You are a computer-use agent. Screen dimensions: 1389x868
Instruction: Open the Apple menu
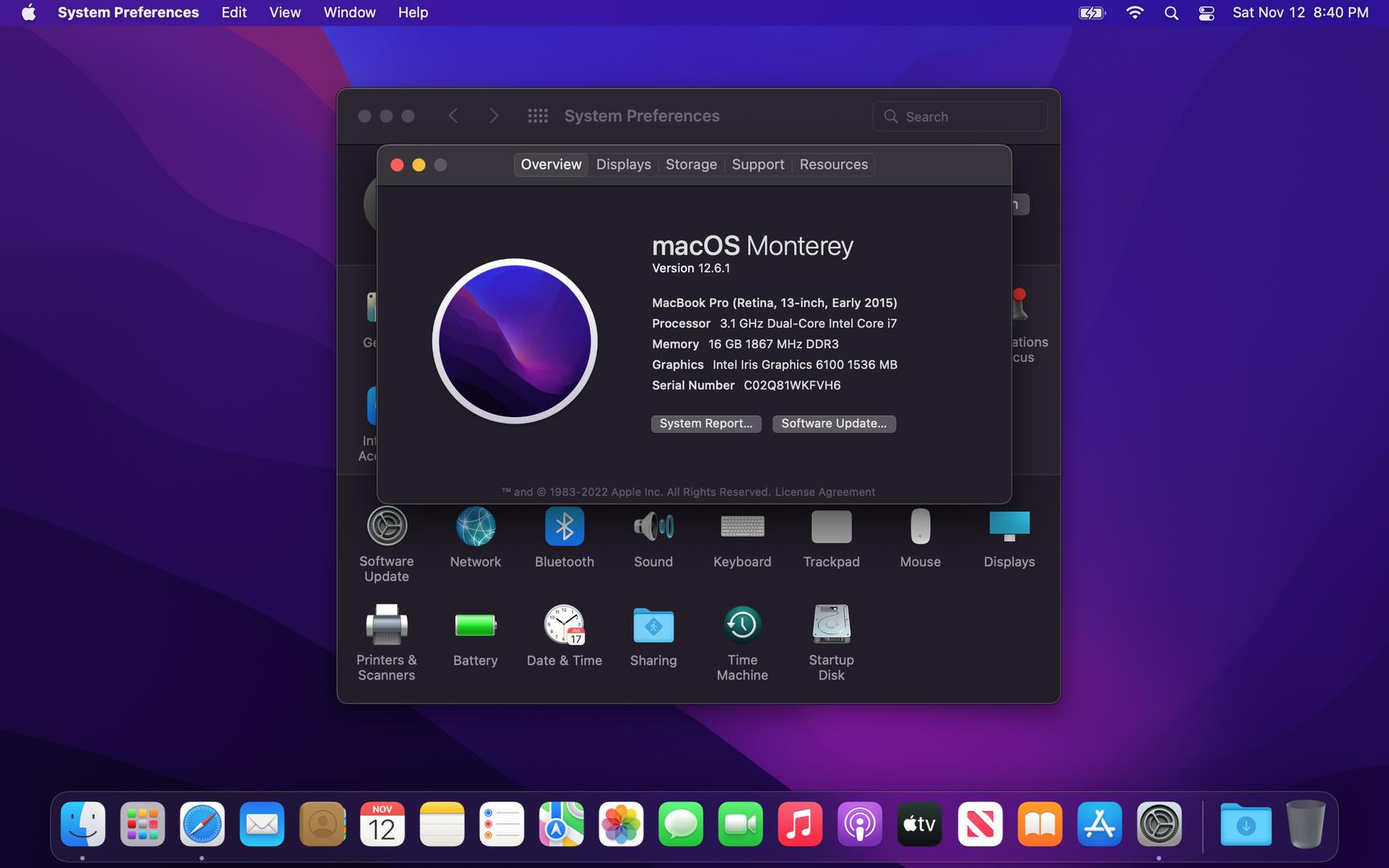[x=28, y=13]
